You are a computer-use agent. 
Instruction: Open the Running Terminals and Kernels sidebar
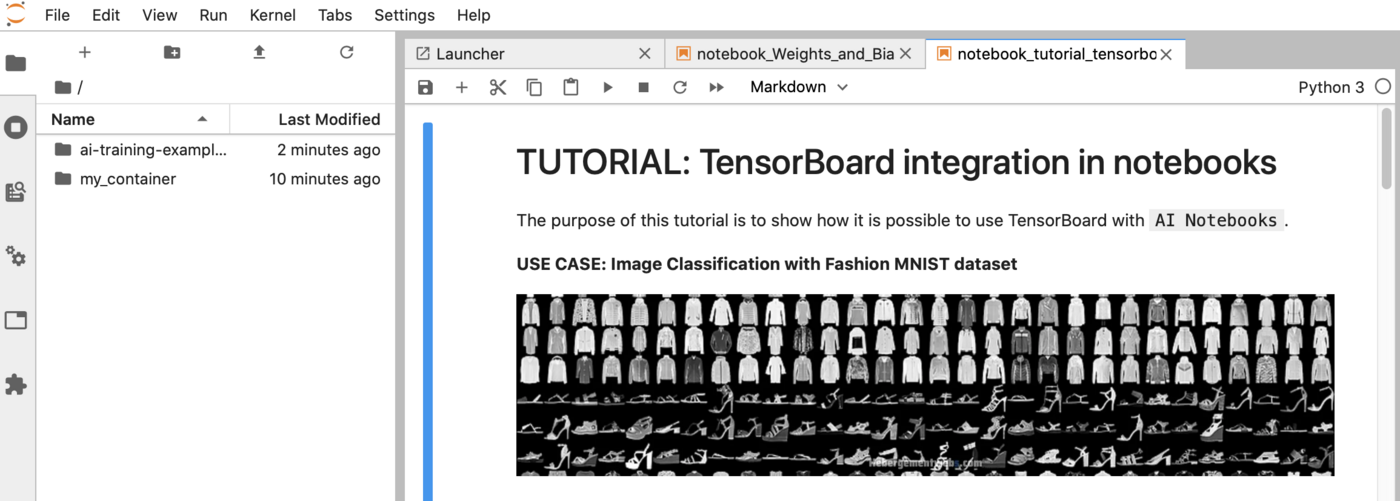16,127
